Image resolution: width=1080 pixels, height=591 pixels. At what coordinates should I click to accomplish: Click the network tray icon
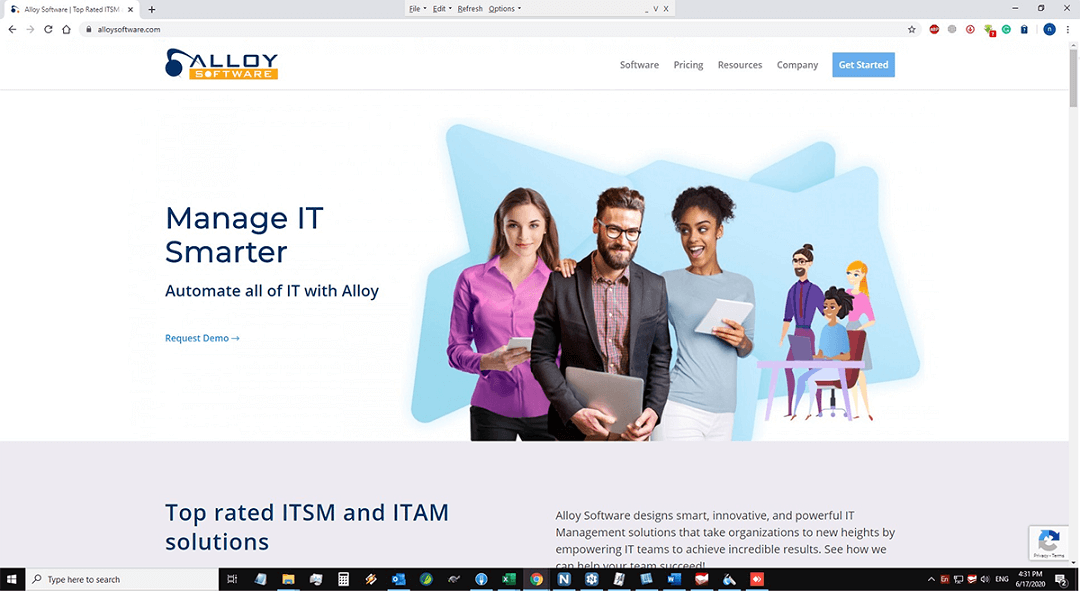pos(958,579)
